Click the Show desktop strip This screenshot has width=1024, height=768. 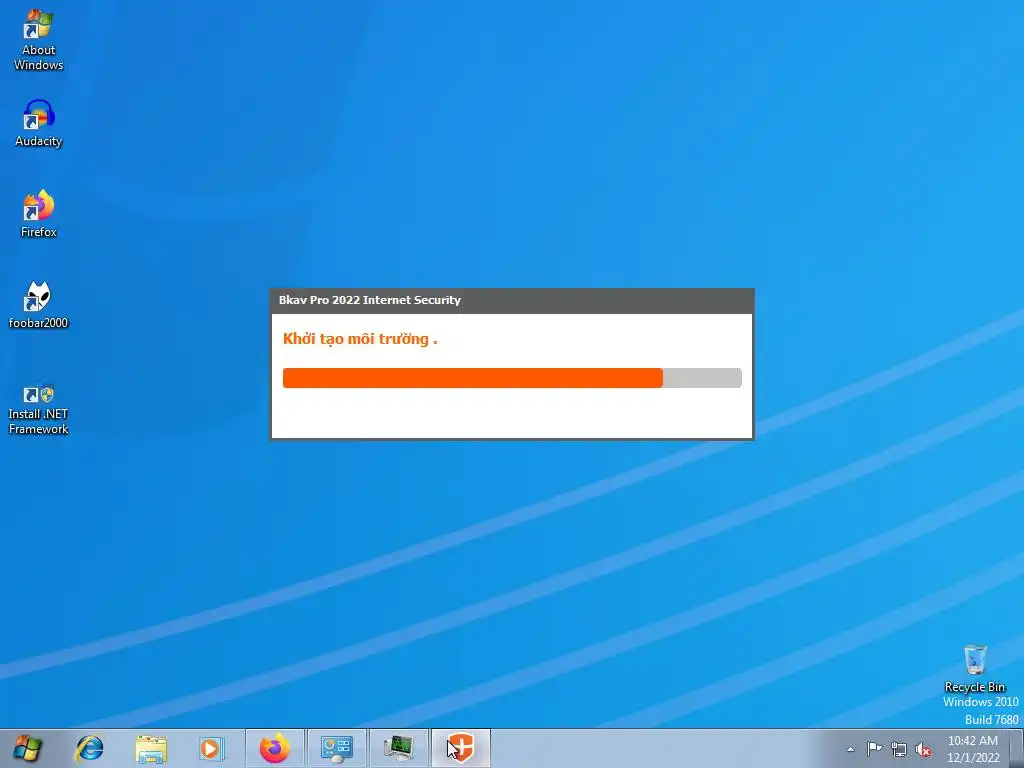tap(1017, 748)
